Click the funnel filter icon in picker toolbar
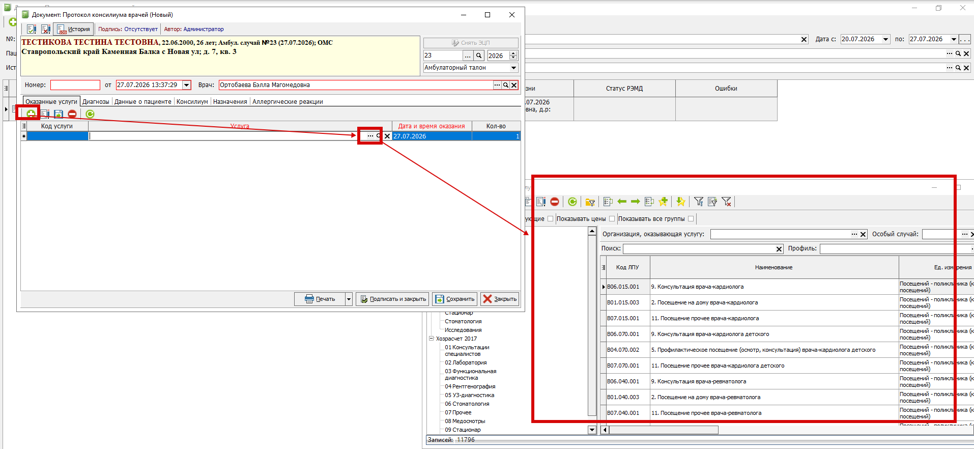974x449 pixels. [699, 201]
